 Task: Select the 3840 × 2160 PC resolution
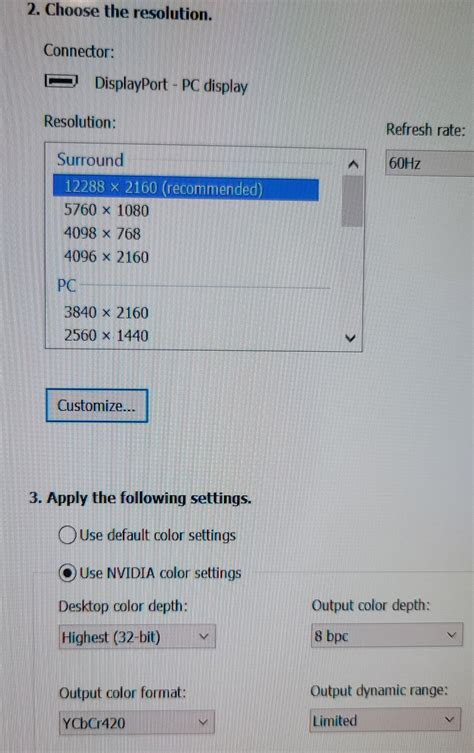pos(107,313)
